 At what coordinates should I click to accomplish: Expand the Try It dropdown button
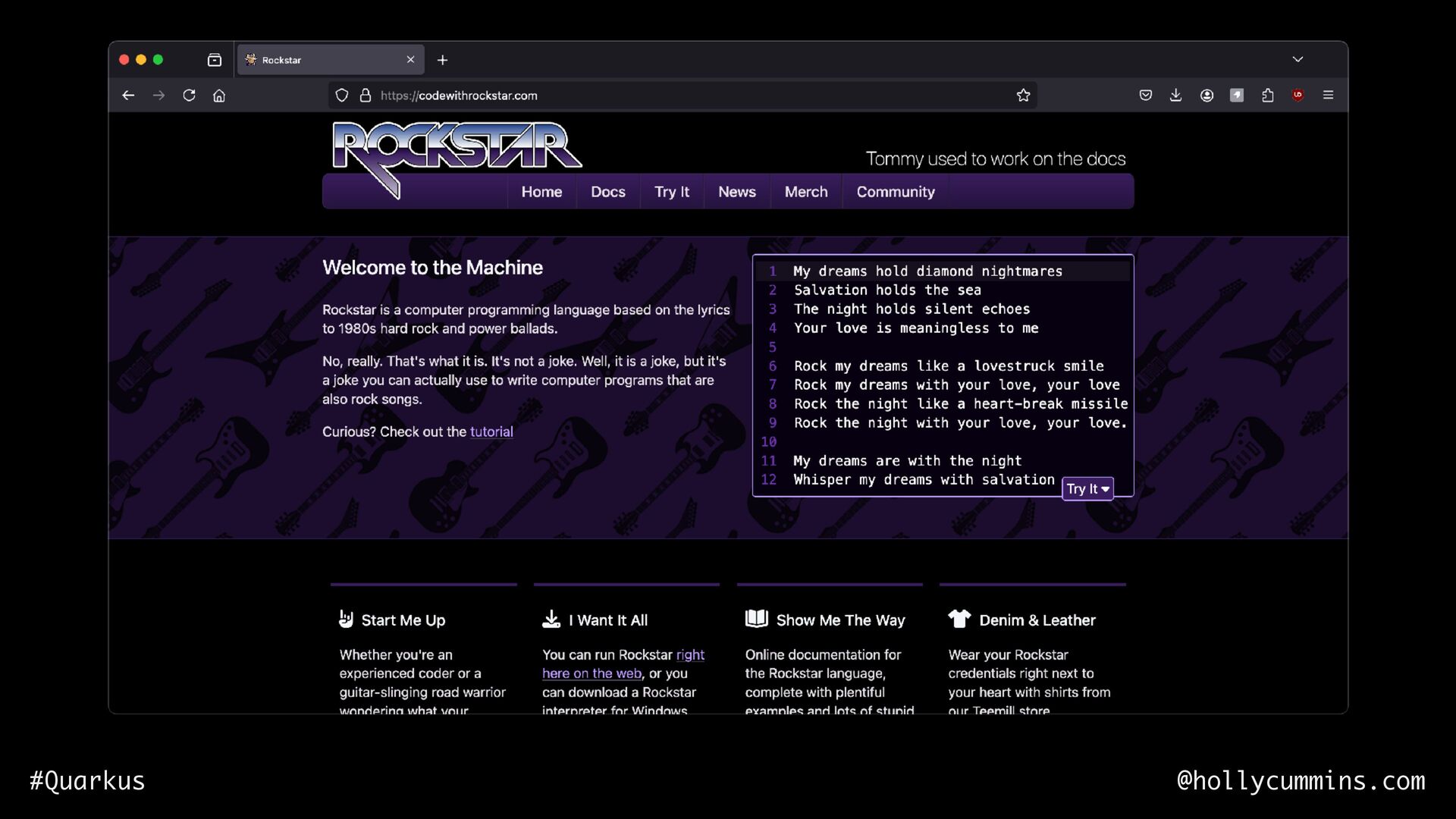[x=1087, y=489]
